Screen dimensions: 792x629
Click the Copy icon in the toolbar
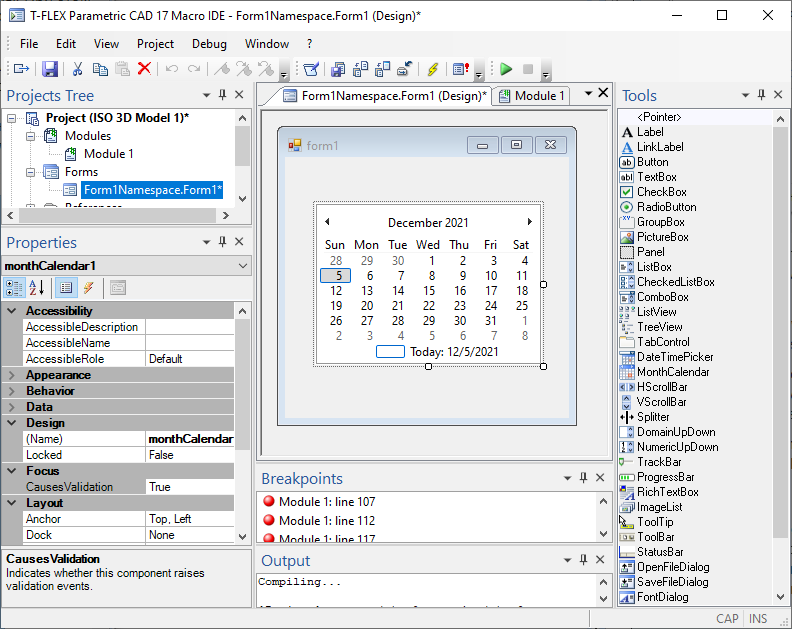(x=100, y=69)
